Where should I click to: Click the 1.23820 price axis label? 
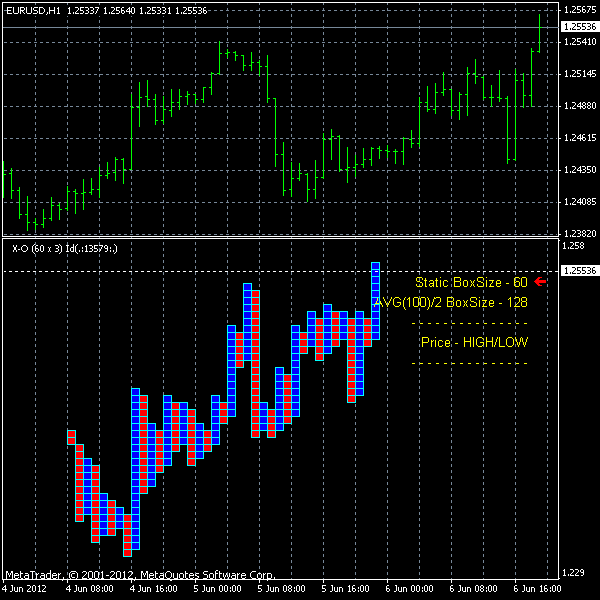(577, 234)
